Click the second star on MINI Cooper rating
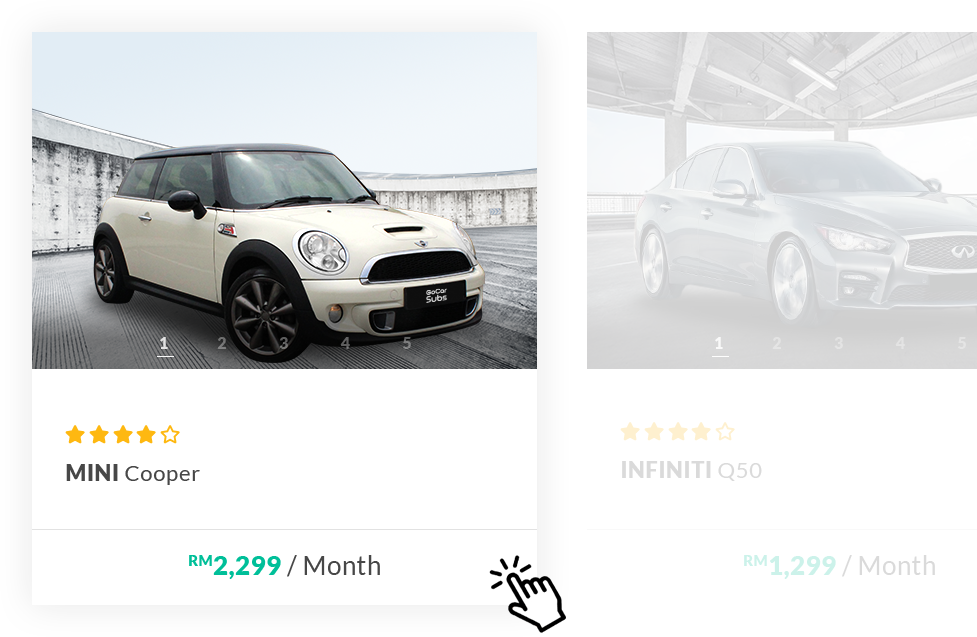The image size is (977, 637). click(x=98, y=434)
